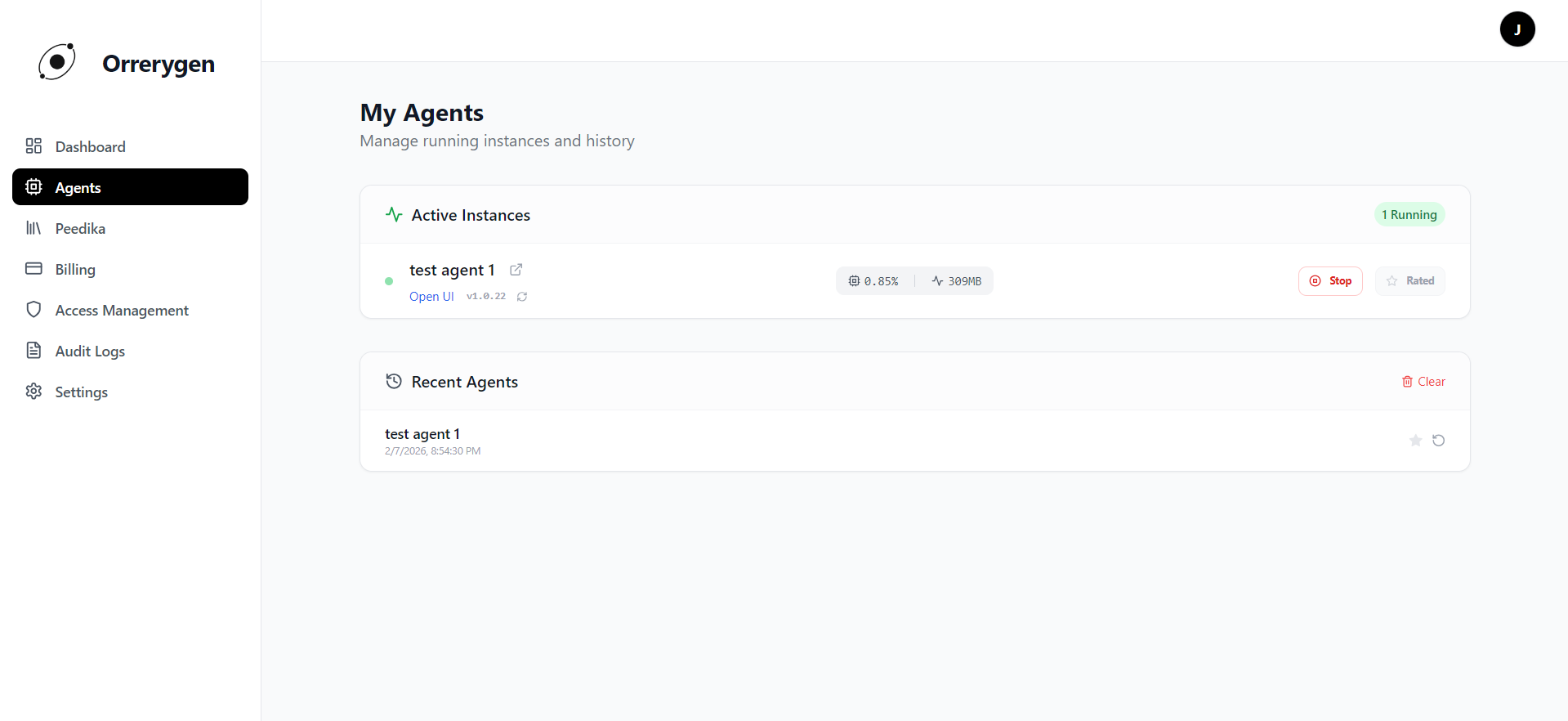The width and height of the screenshot is (1568, 721).
Task: Select the Agents section in the sidebar
Action: tap(78, 186)
